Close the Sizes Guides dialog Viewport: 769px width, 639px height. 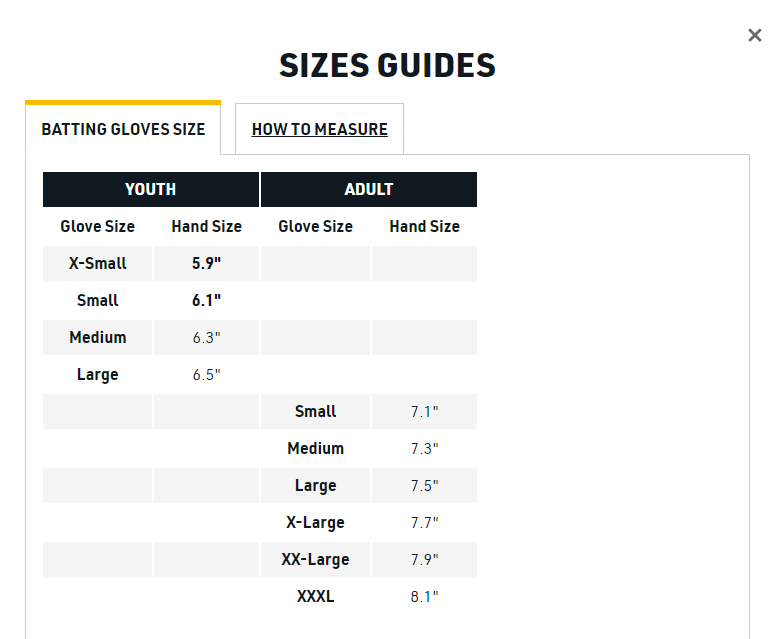(754, 36)
